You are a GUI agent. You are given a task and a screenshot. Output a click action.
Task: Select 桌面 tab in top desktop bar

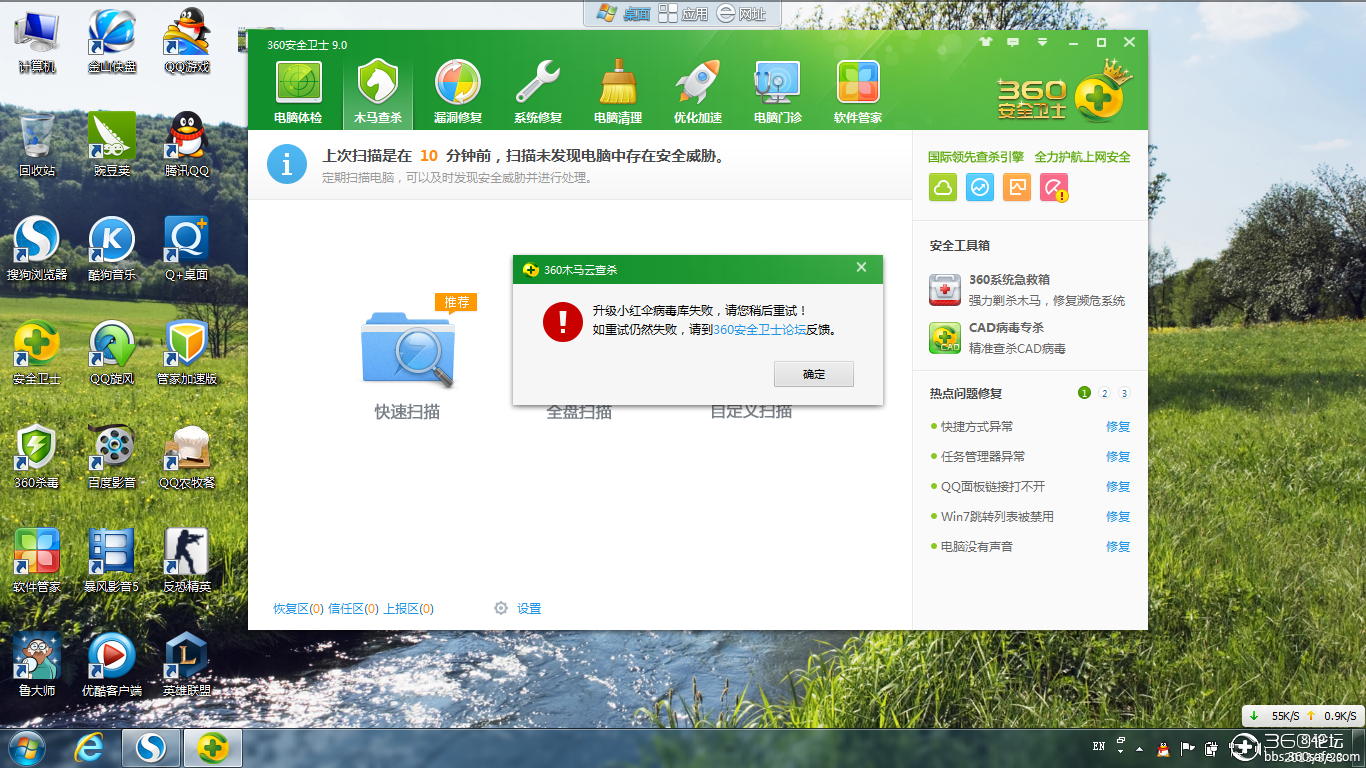tap(624, 14)
